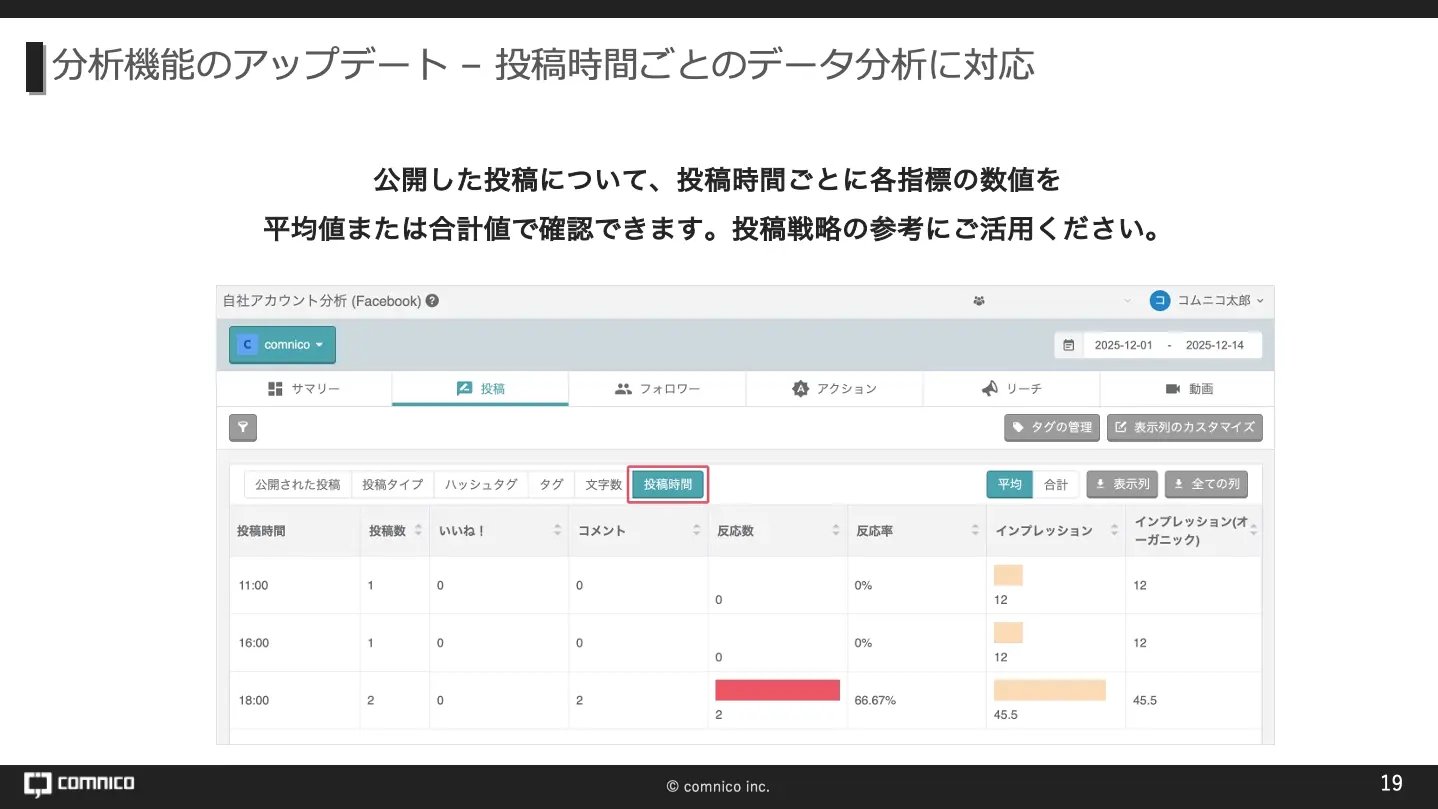Click the calendar icon by the date range

(x=1068, y=345)
